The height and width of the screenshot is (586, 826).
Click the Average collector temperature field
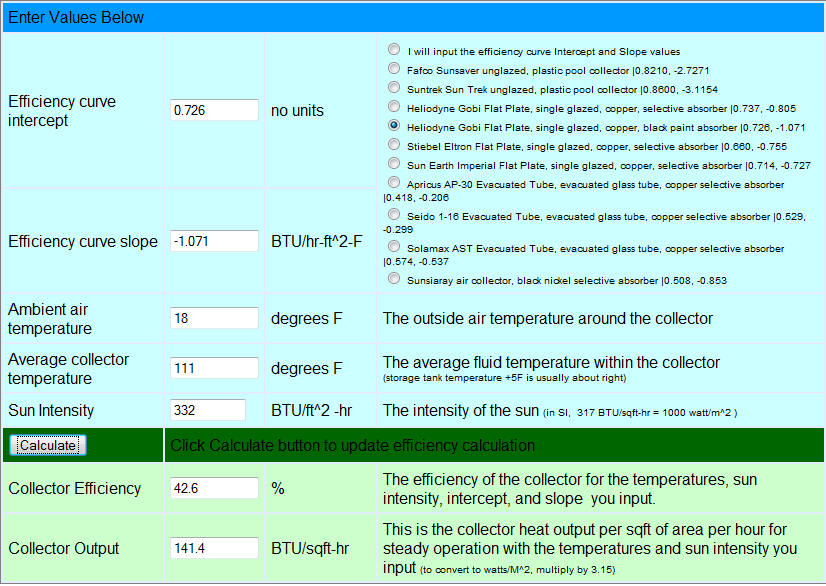214,368
